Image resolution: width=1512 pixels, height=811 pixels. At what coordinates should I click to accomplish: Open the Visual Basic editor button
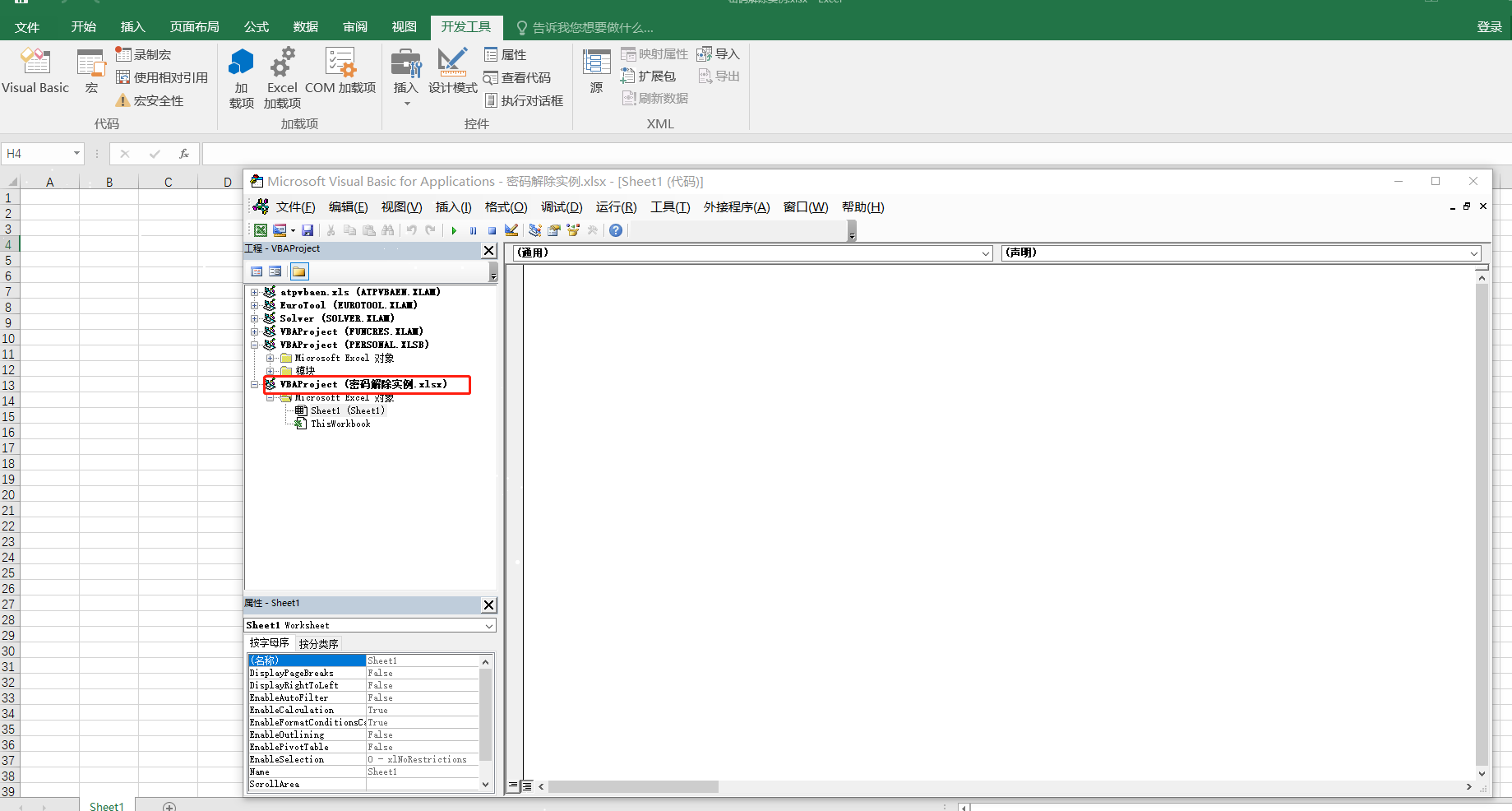[35, 72]
